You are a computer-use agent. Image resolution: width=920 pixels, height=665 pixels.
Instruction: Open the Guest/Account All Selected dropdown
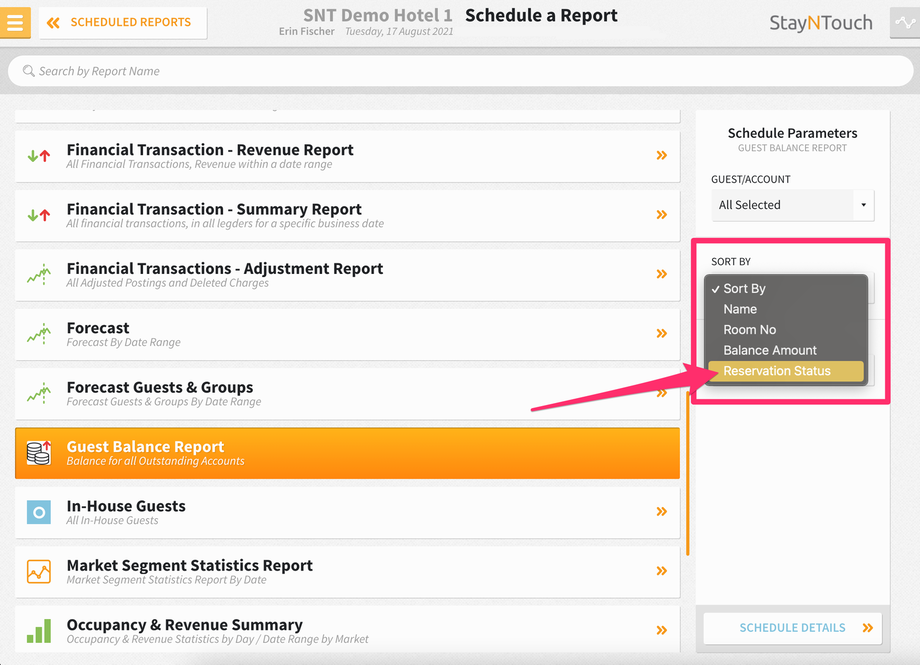point(793,205)
